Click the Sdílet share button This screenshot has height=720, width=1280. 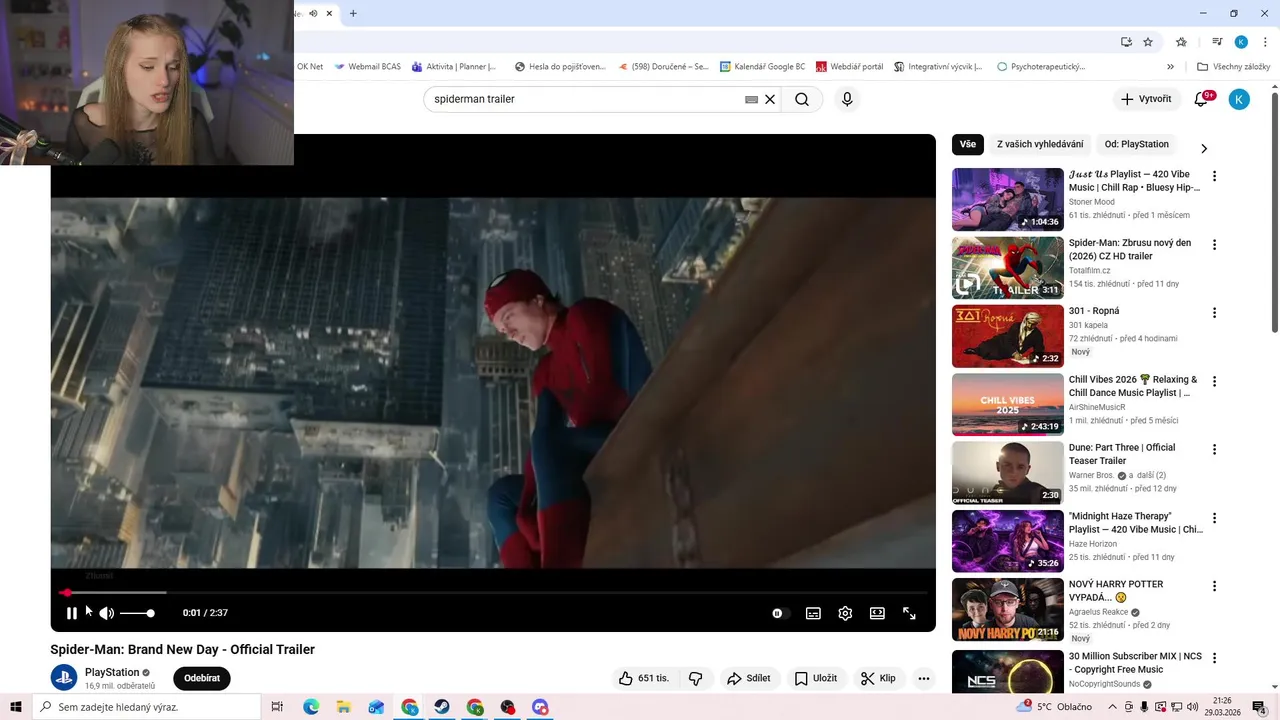(x=749, y=678)
